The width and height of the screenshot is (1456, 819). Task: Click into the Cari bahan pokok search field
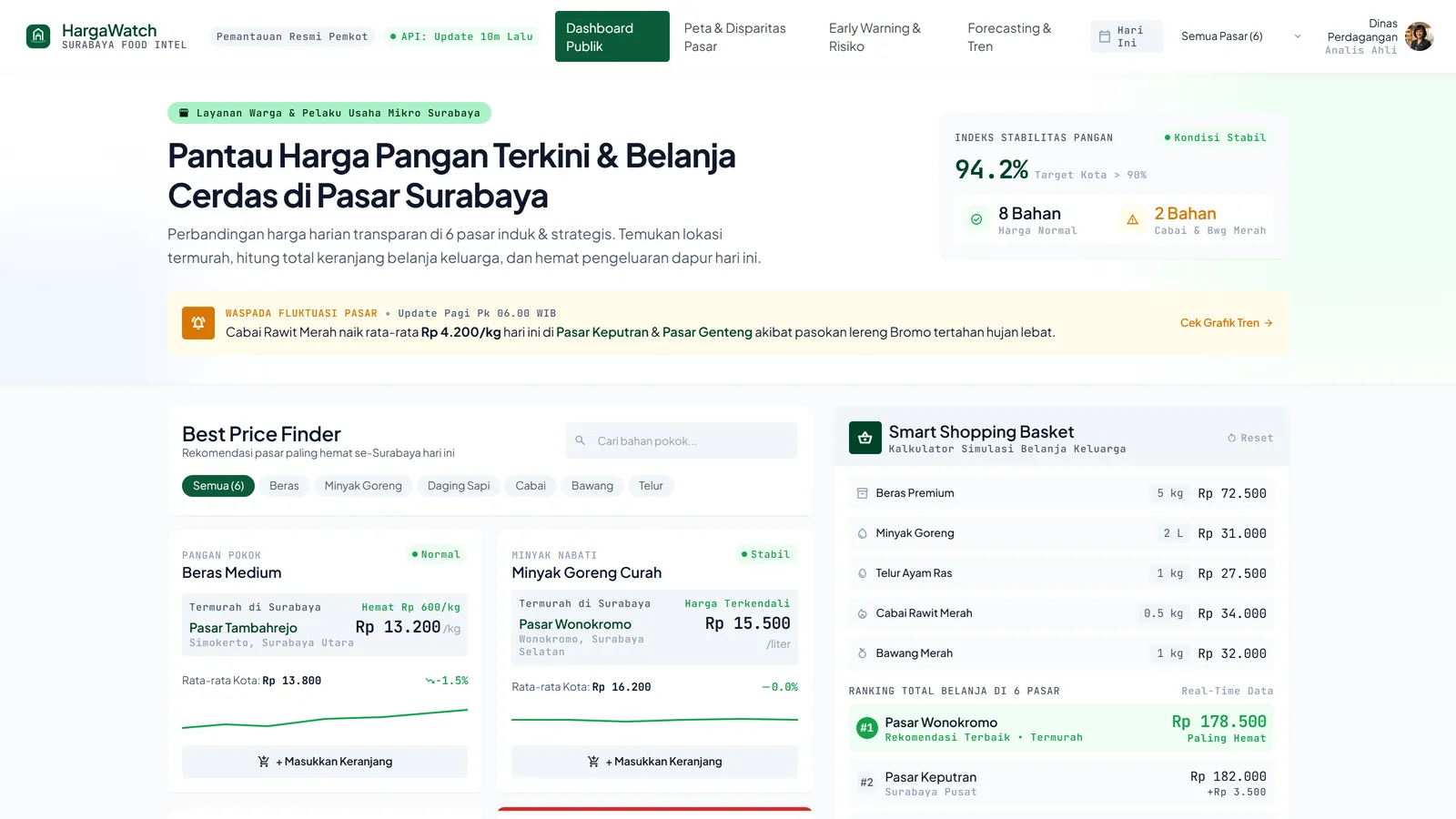point(682,440)
